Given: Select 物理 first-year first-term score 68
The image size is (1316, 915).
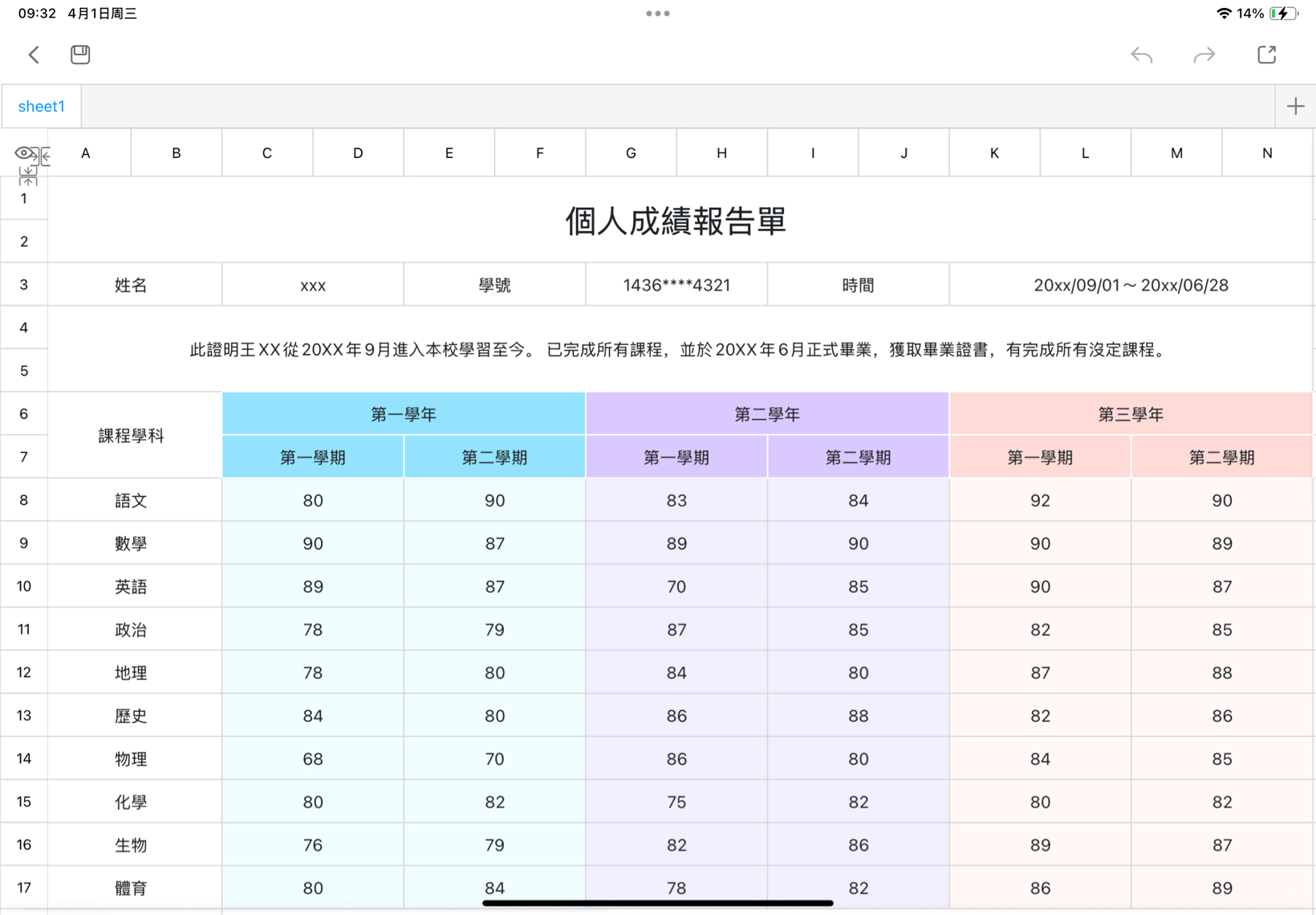Looking at the screenshot, I should tap(313, 758).
